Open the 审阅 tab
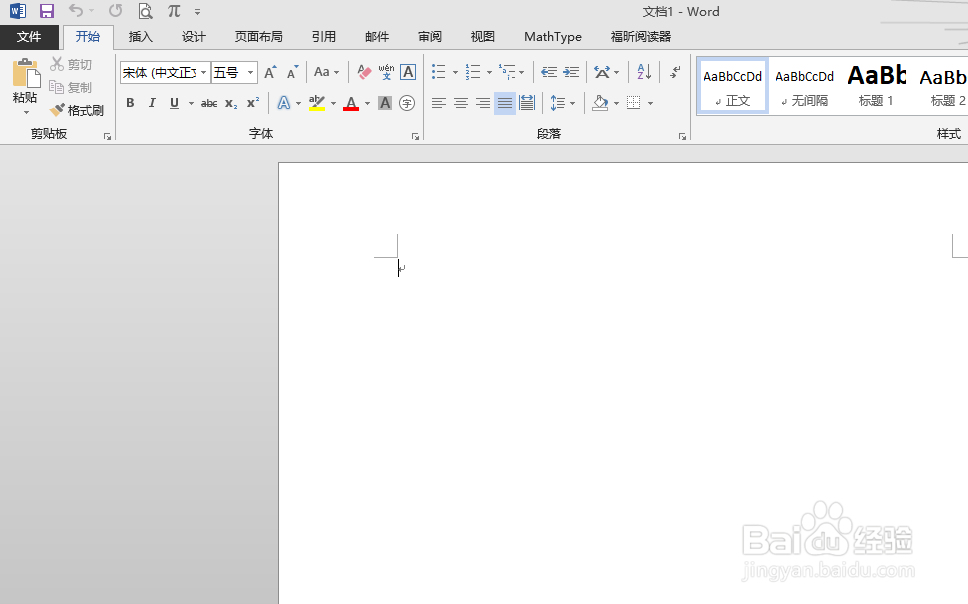The width and height of the screenshot is (968, 604). (x=430, y=37)
